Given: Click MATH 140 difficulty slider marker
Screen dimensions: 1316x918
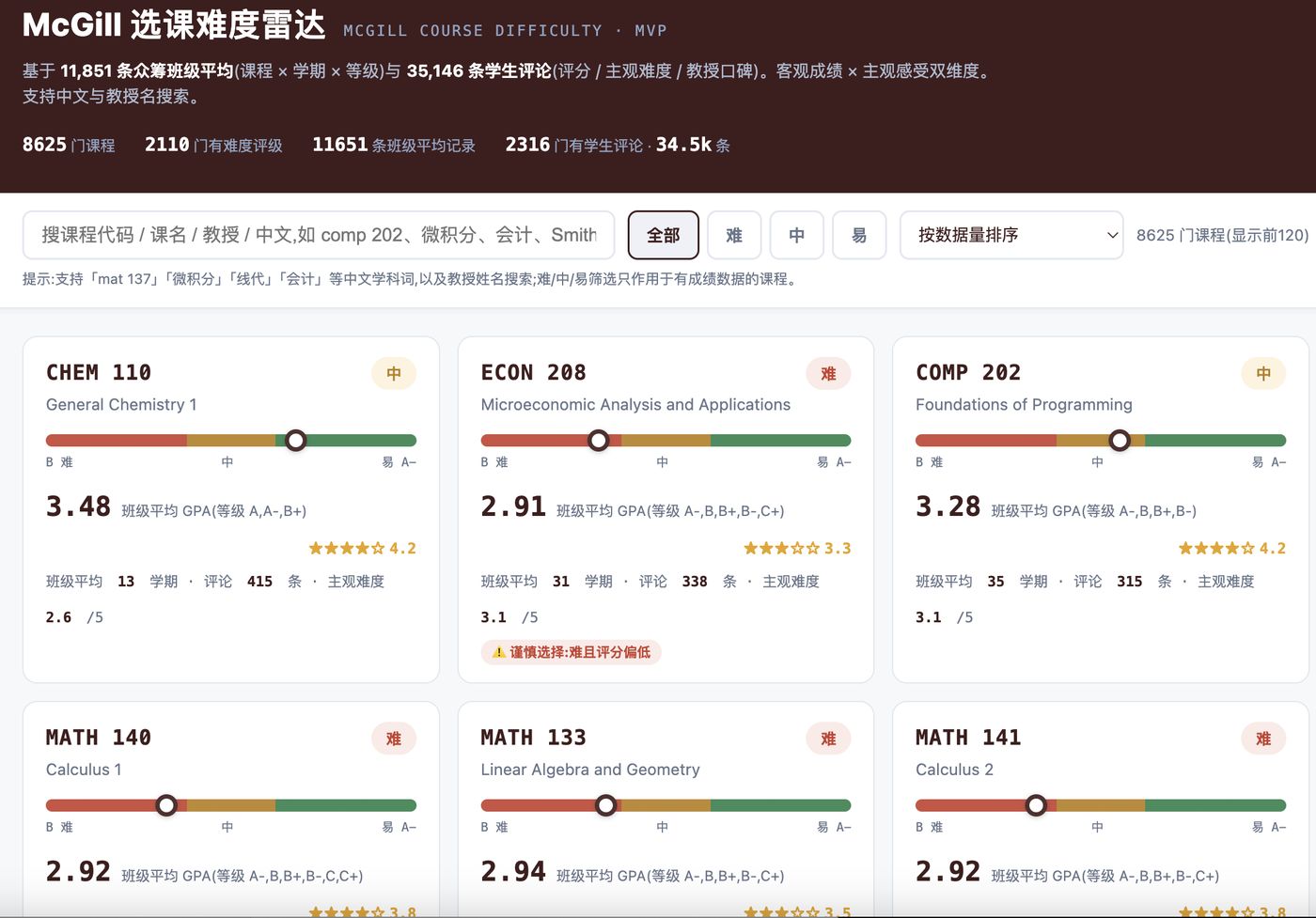Looking at the screenshot, I should [166, 805].
